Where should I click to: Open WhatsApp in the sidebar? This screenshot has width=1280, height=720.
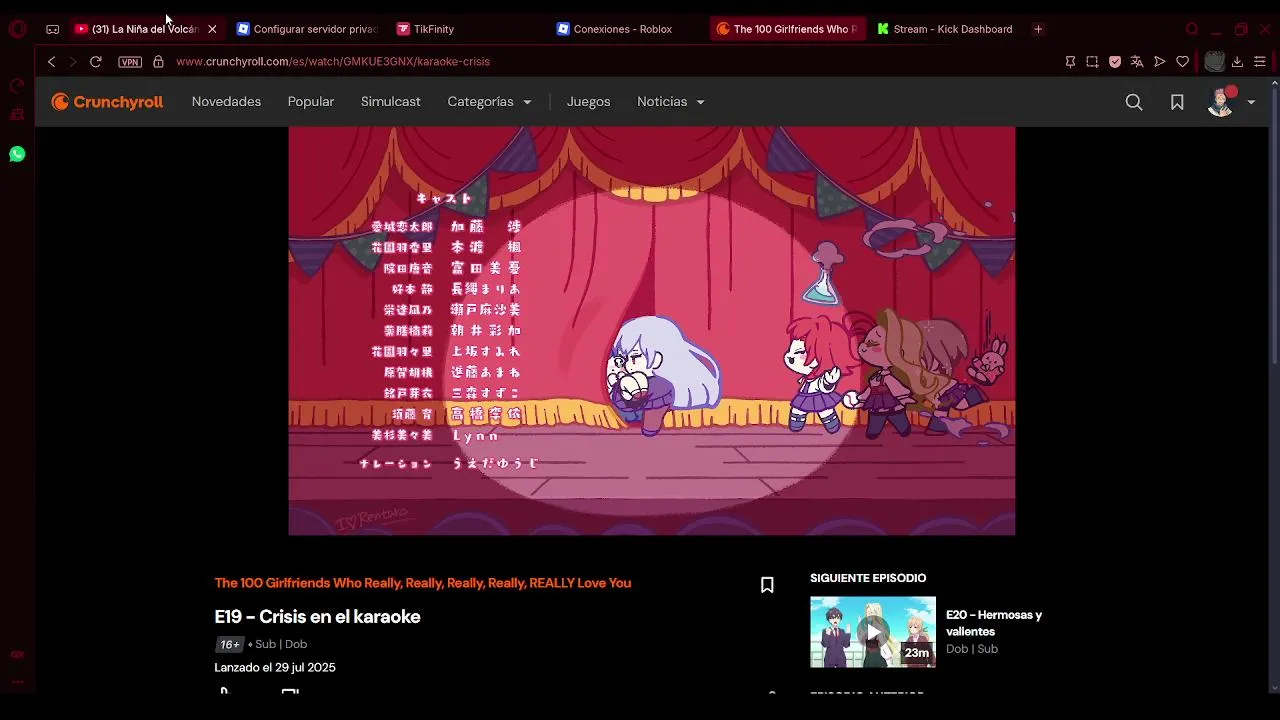pos(17,154)
